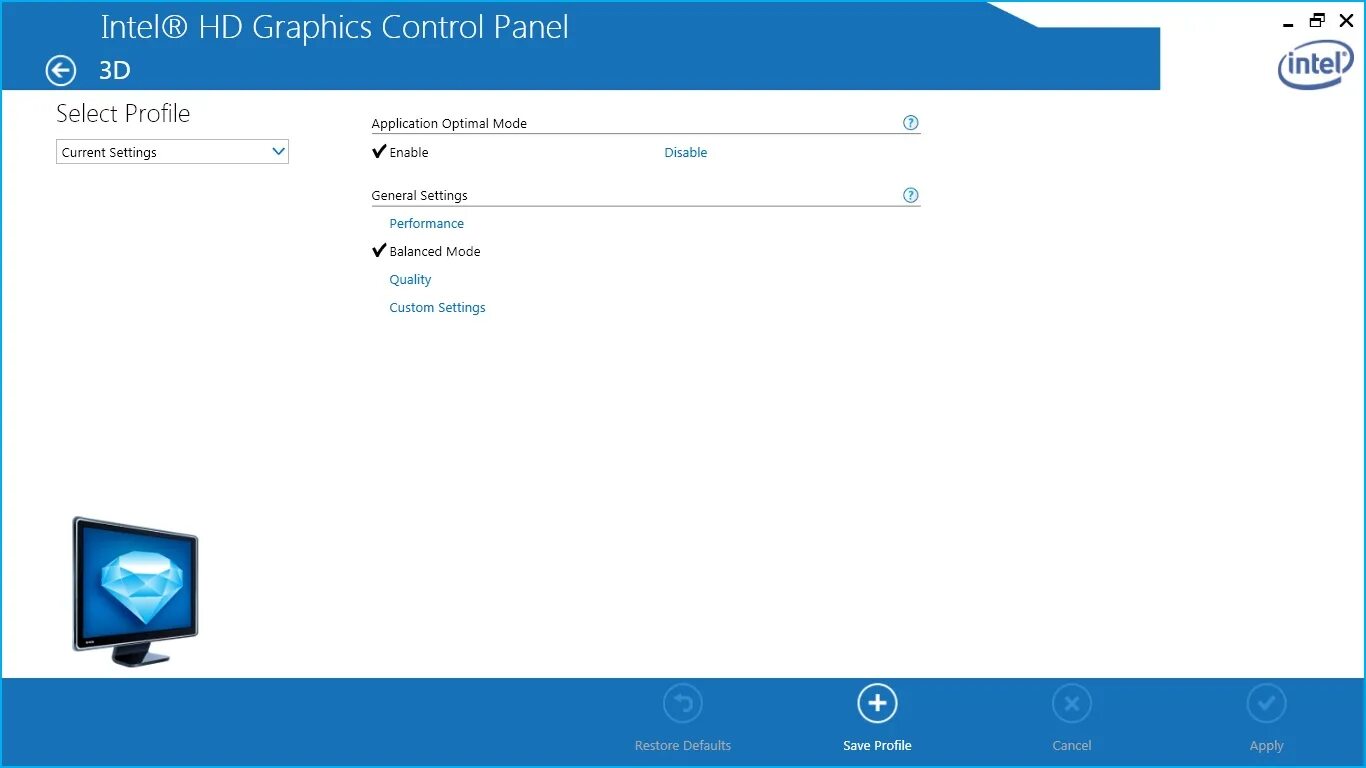
Task: Click the General Settings heading
Action: [420, 196]
